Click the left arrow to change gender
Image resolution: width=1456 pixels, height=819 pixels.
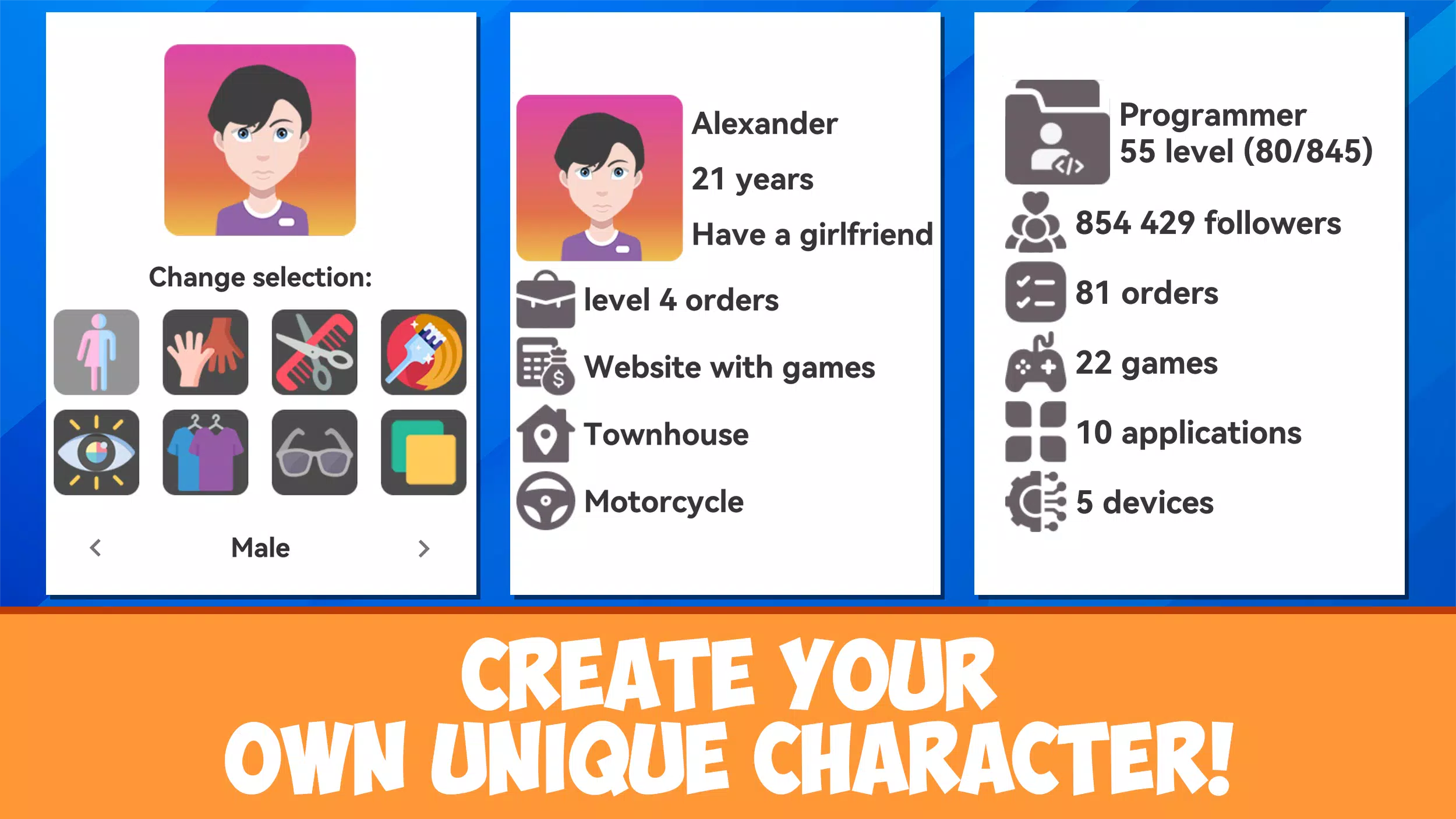[x=96, y=547]
